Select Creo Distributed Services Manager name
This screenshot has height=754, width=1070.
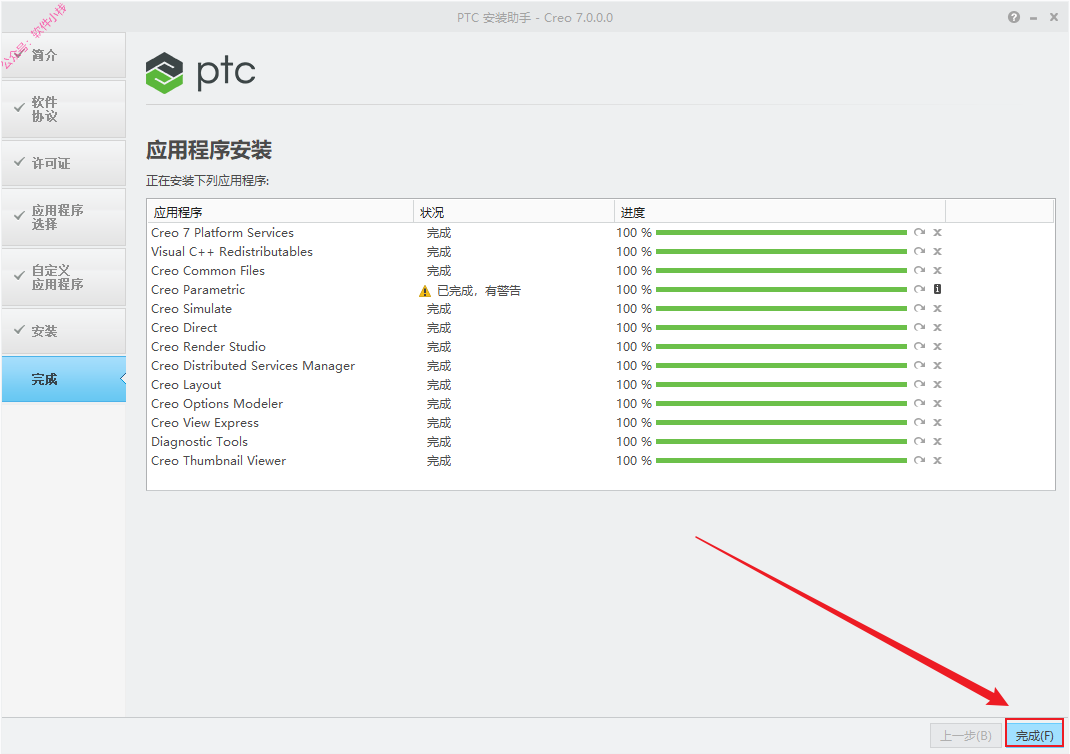(253, 366)
